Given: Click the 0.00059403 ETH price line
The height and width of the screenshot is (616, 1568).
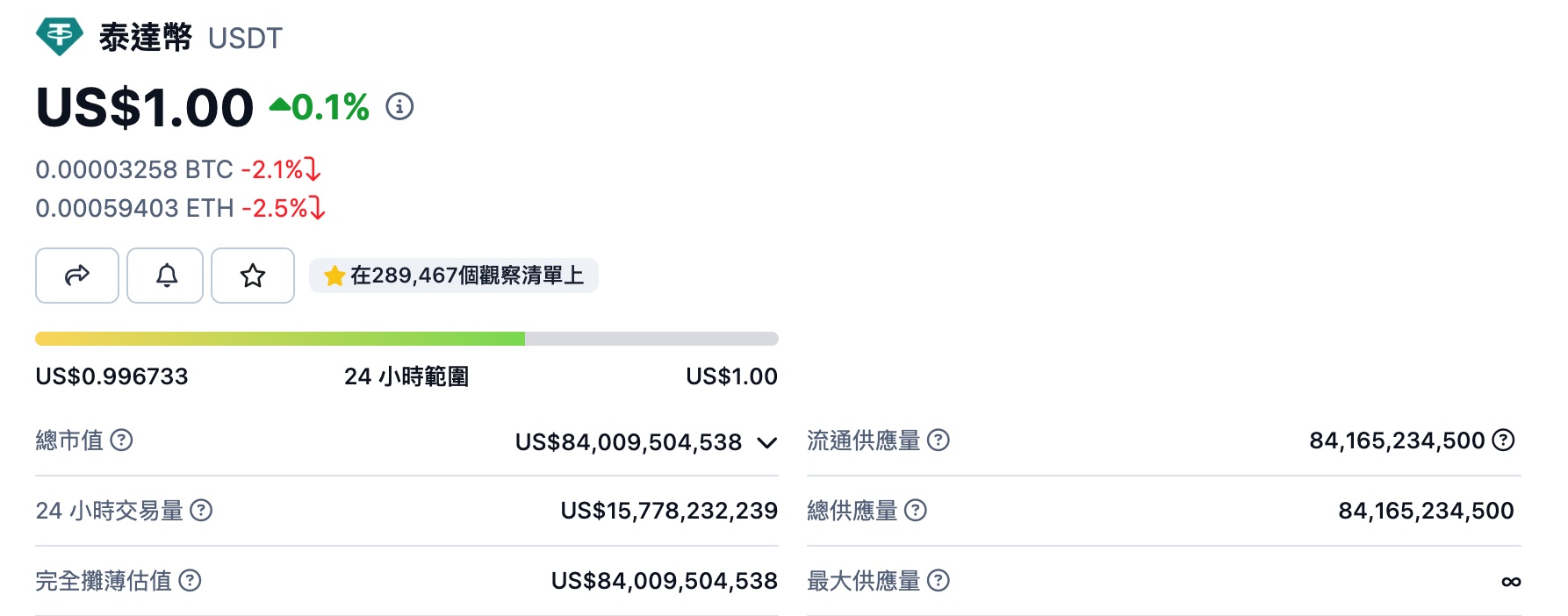Looking at the screenshot, I should click(134, 208).
